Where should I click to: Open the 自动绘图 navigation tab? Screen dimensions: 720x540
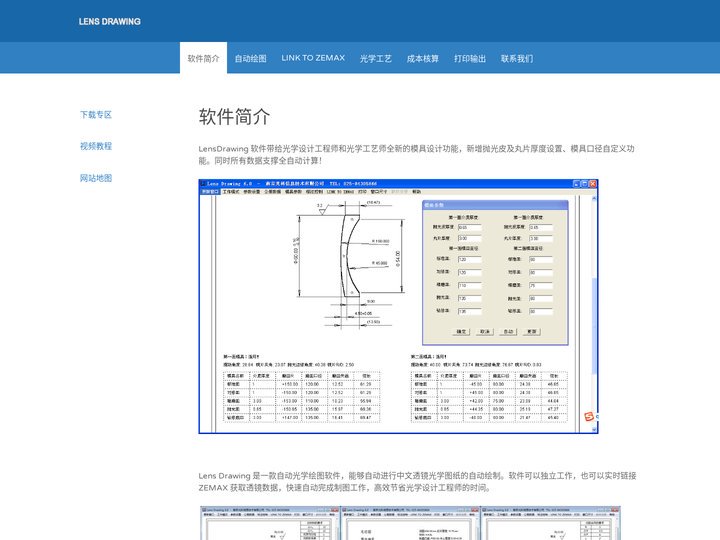(250, 58)
